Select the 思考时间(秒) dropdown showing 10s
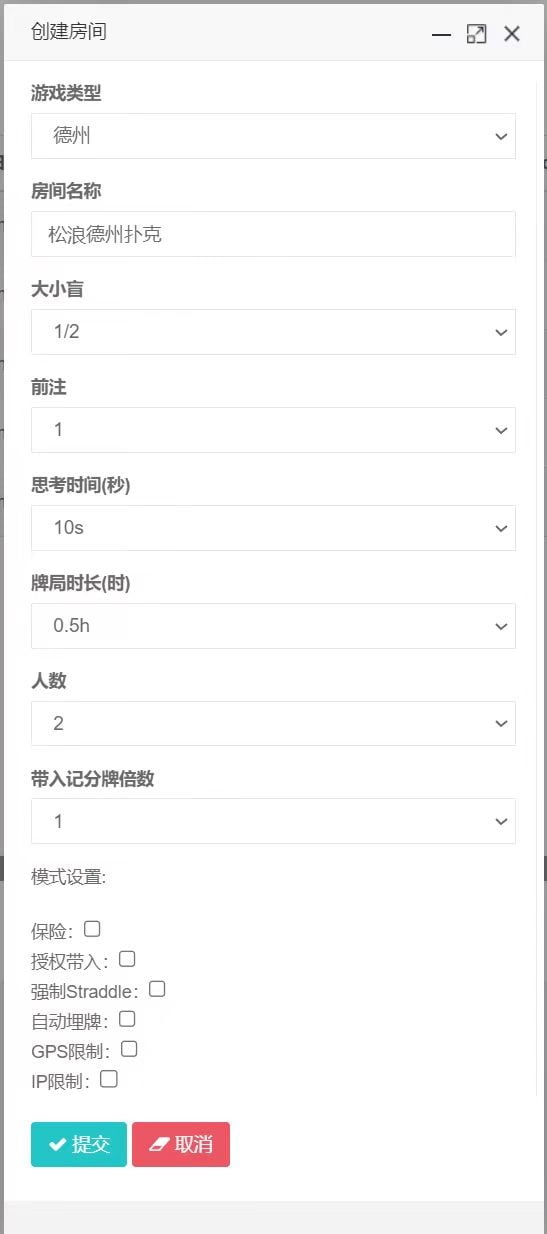Image resolution: width=547 pixels, height=1234 pixels. (273, 528)
